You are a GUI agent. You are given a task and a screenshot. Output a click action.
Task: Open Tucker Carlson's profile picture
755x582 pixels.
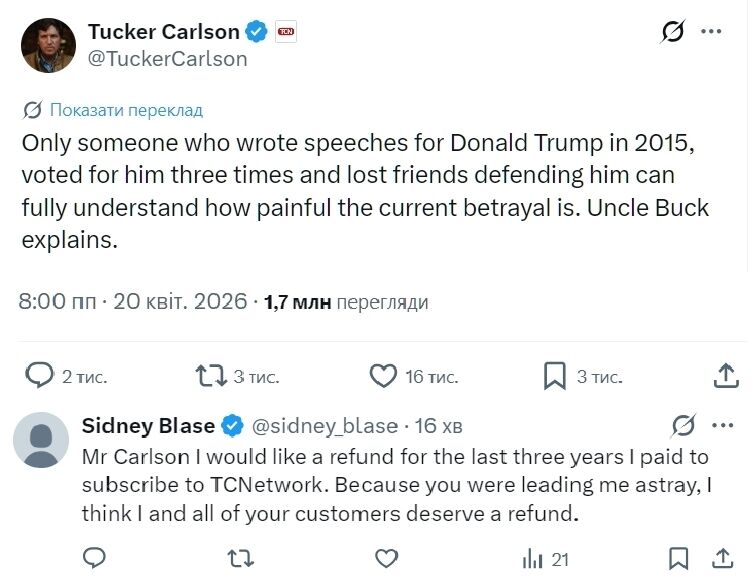(47, 45)
